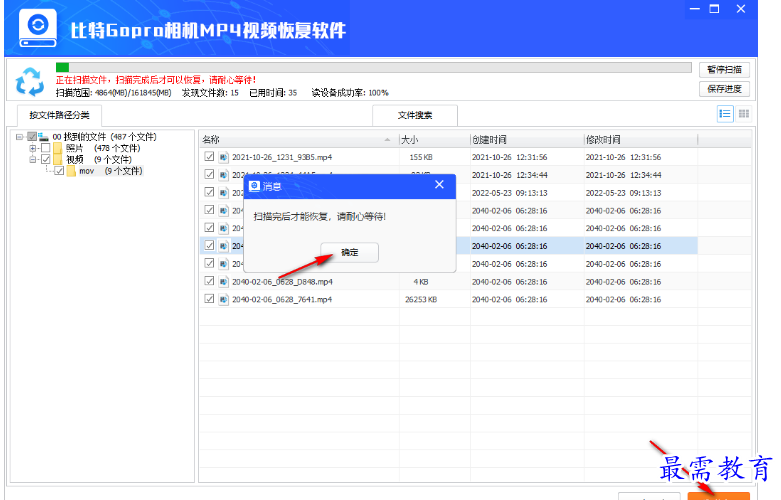
Task: Collapse the 找到的文件 root tree node
Action: (19, 136)
